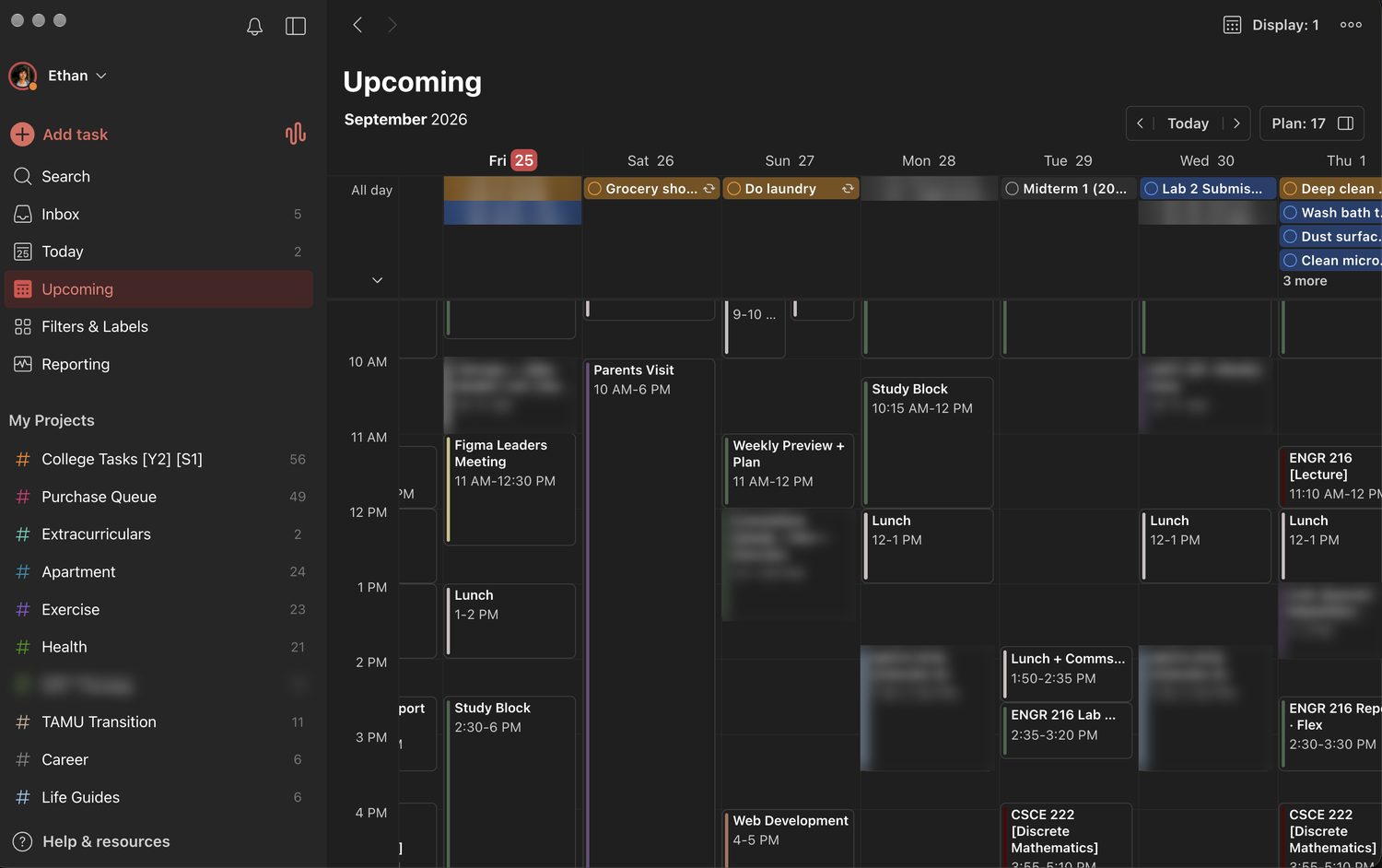Open the Figma Leaders Meeting event

[510, 489]
